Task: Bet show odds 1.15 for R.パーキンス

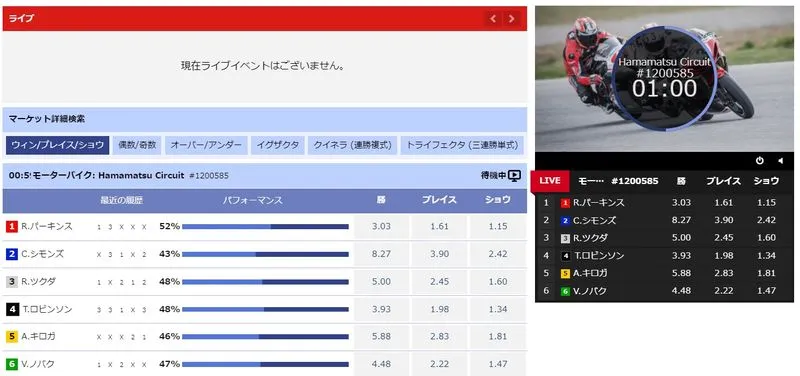Action: pyautogui.click(x=497, y=227)
